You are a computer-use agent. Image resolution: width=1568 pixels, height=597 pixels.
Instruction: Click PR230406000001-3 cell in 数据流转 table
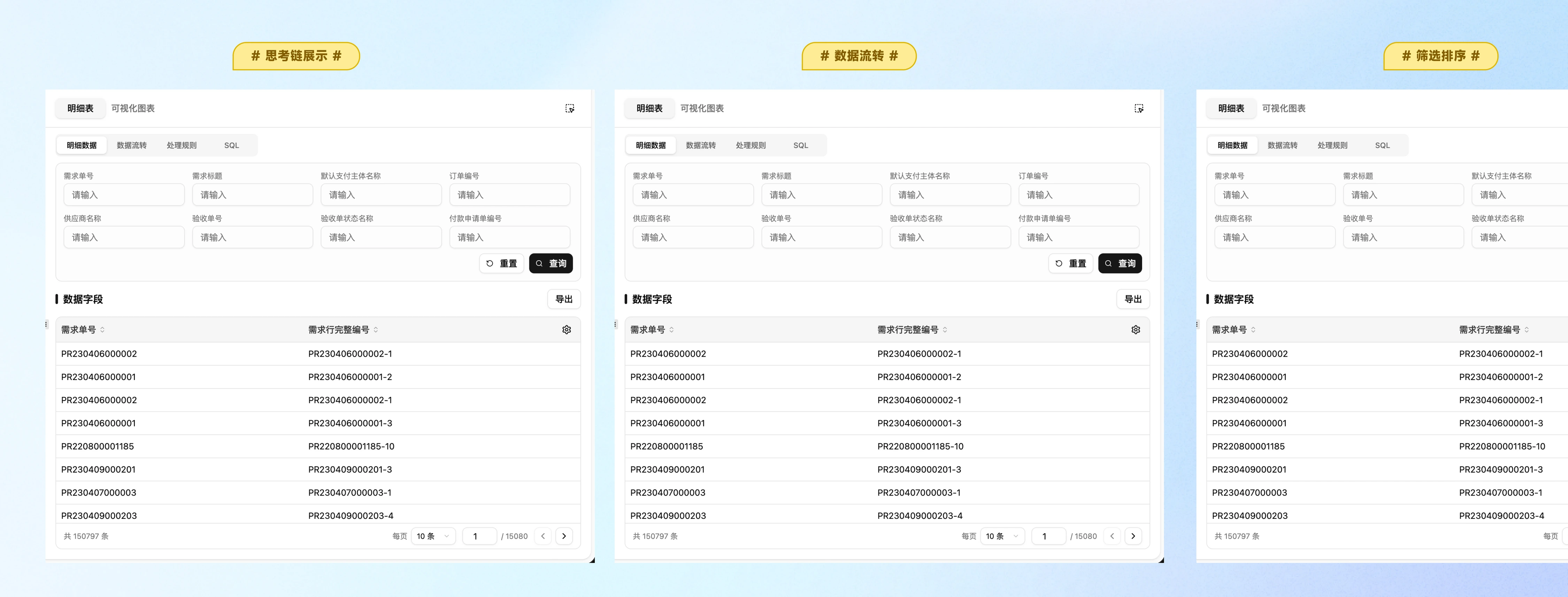919,423
